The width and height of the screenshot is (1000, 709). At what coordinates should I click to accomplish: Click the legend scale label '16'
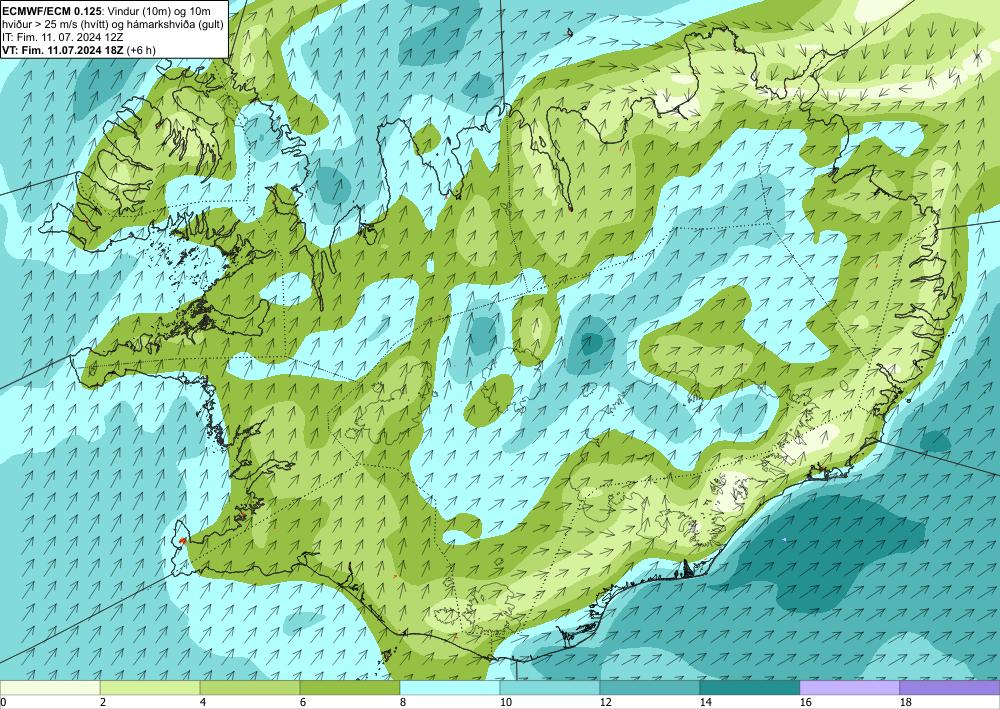[805, 703]
